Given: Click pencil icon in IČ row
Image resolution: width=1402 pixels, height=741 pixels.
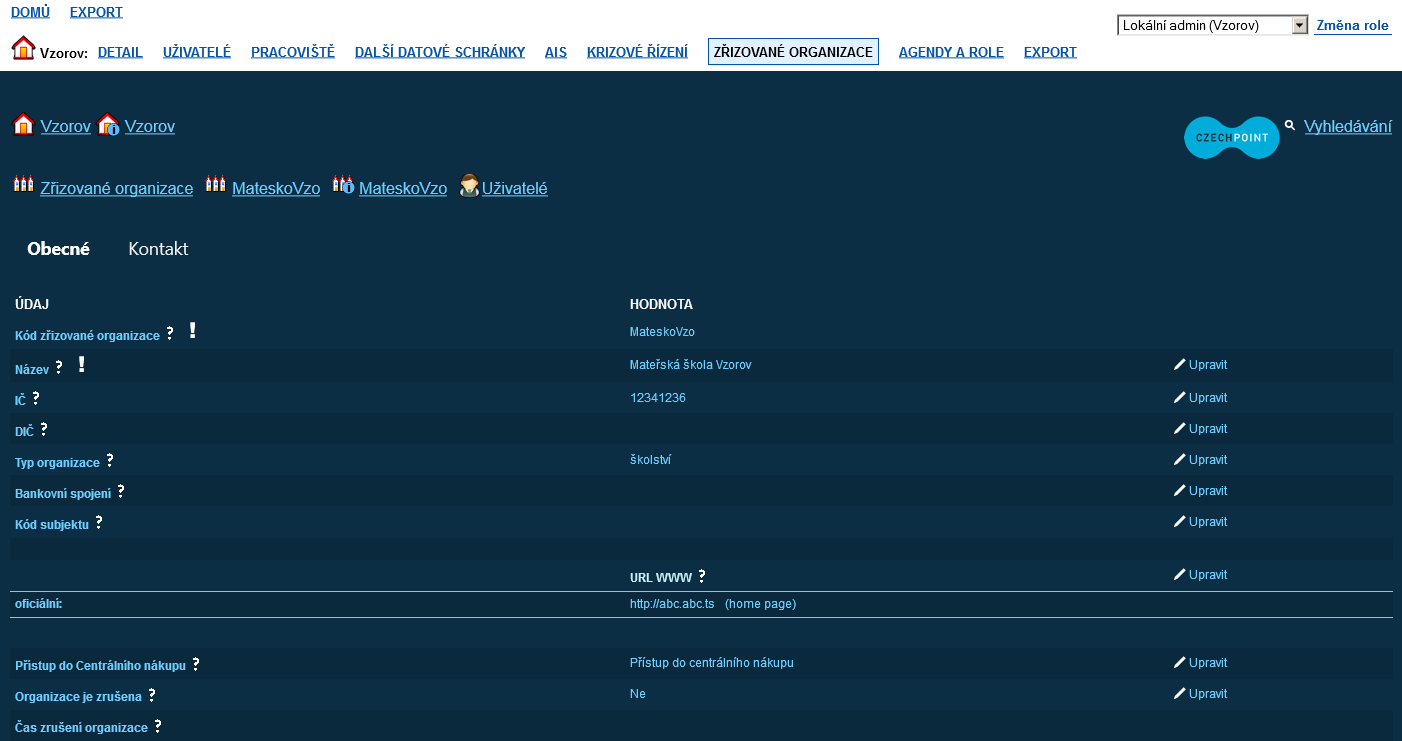Looking at the screenshot, I should coord(1179,398).
